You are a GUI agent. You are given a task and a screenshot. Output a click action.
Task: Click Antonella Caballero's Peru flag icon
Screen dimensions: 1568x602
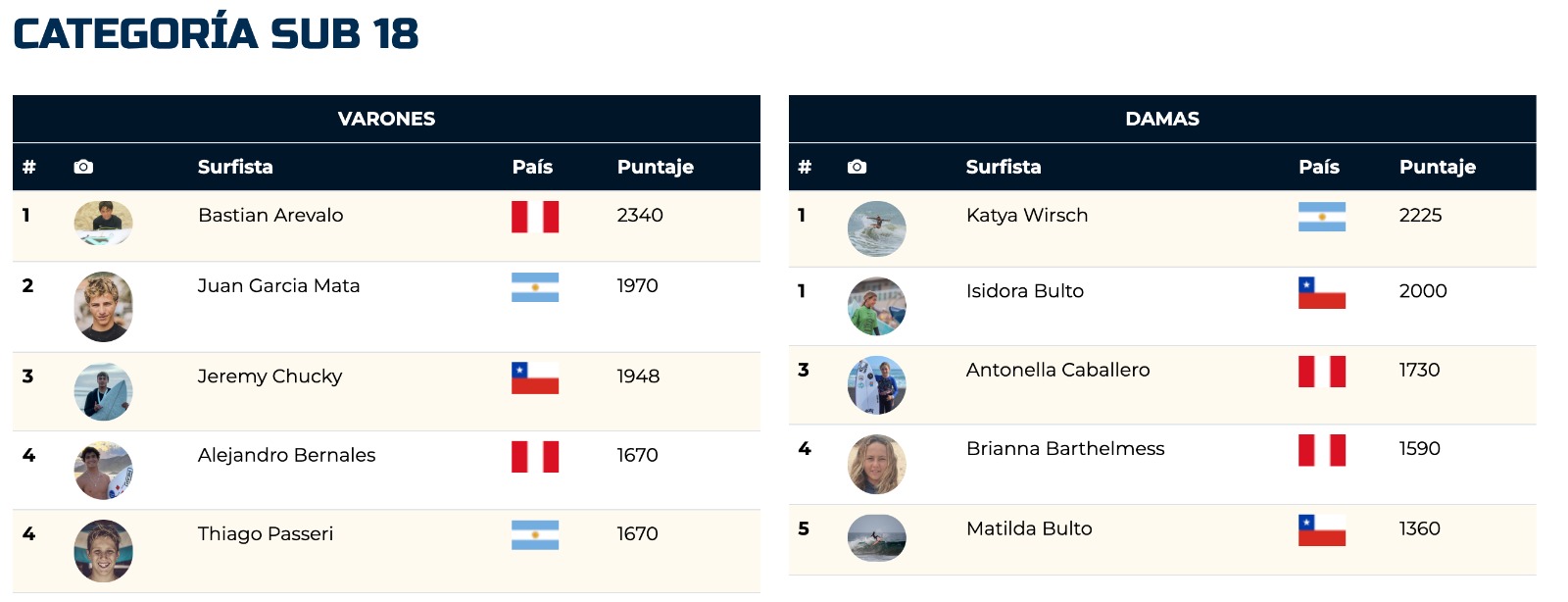[1321, 372]
